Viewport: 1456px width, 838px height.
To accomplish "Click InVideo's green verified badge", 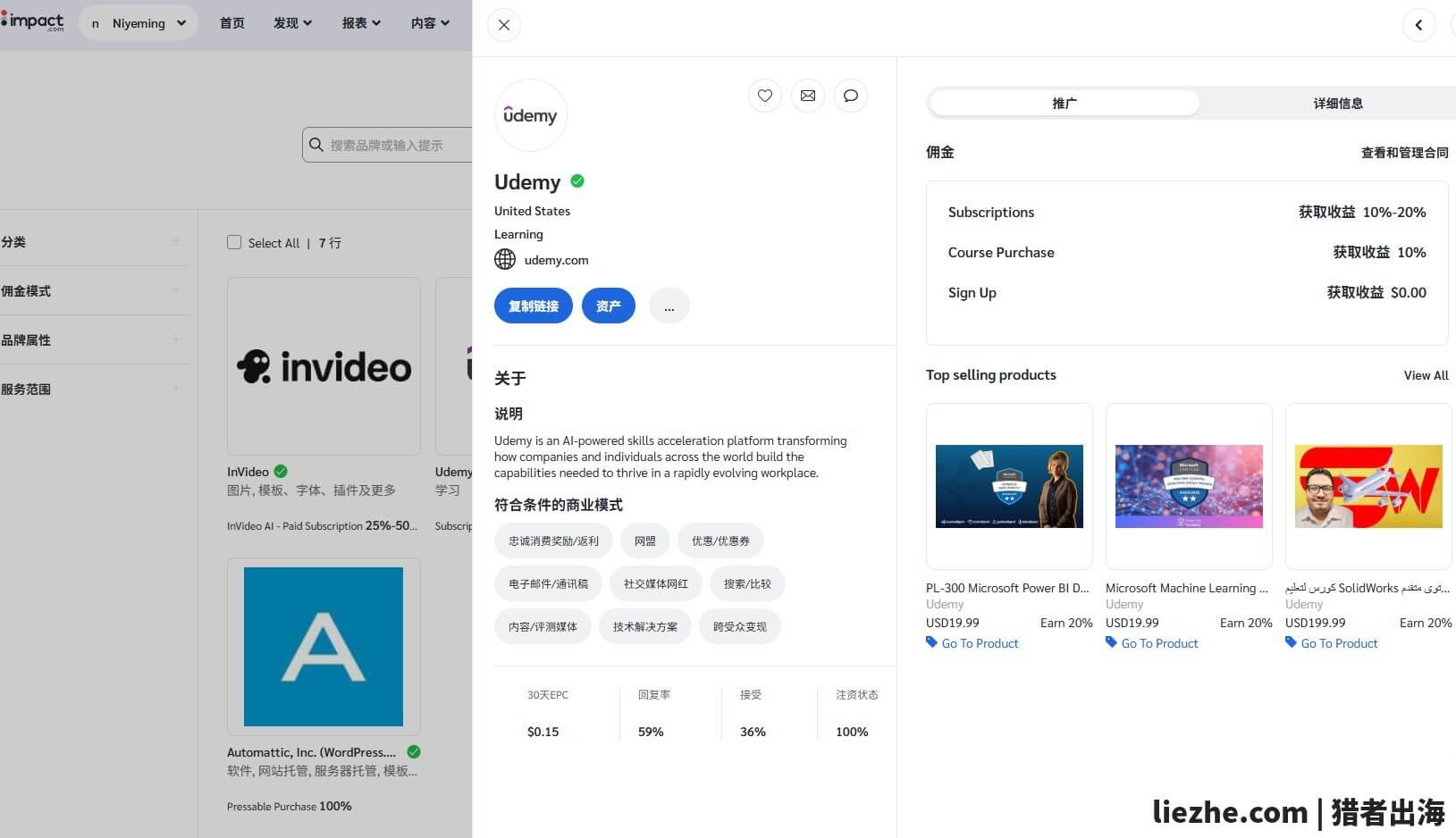I will 281,471.
